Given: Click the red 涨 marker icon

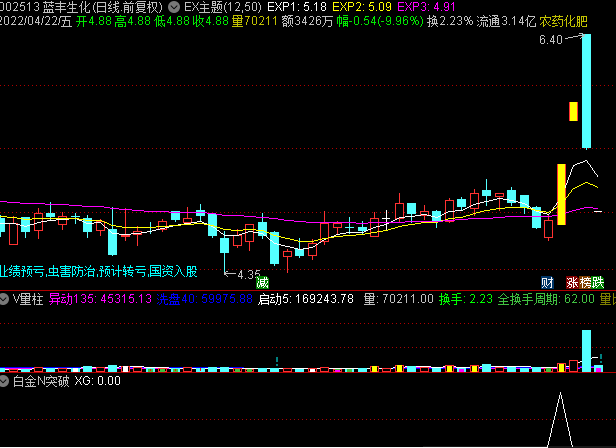Looking at the screenshot, I should pos(572,282).
